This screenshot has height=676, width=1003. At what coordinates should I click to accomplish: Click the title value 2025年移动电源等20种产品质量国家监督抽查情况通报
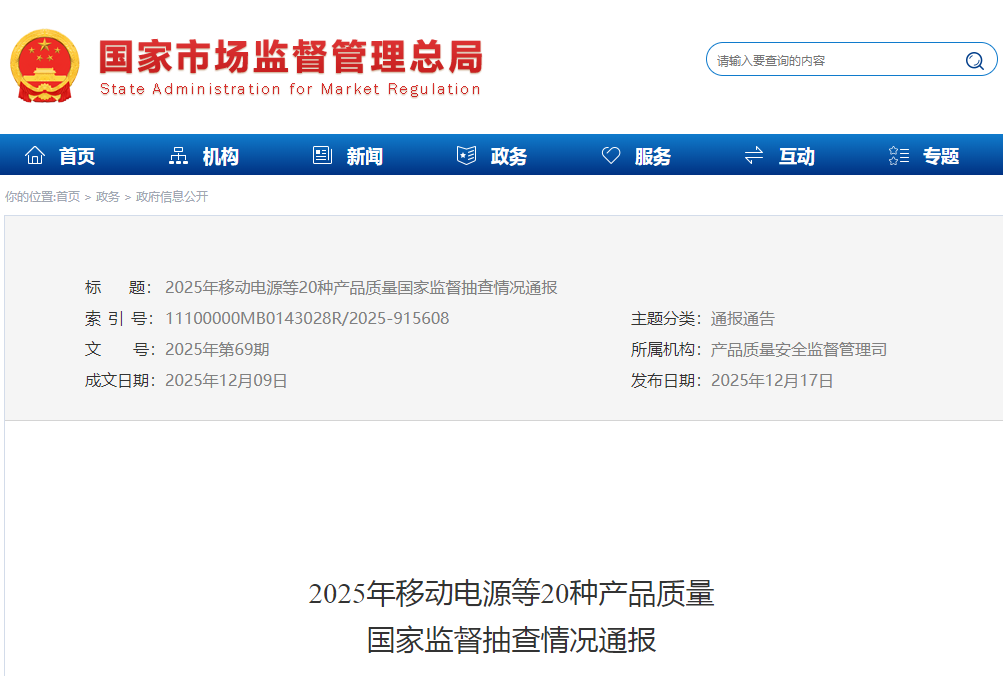[361, 287]
